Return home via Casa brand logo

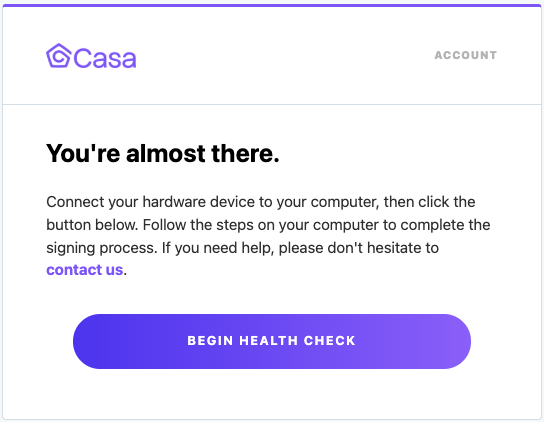91,56
